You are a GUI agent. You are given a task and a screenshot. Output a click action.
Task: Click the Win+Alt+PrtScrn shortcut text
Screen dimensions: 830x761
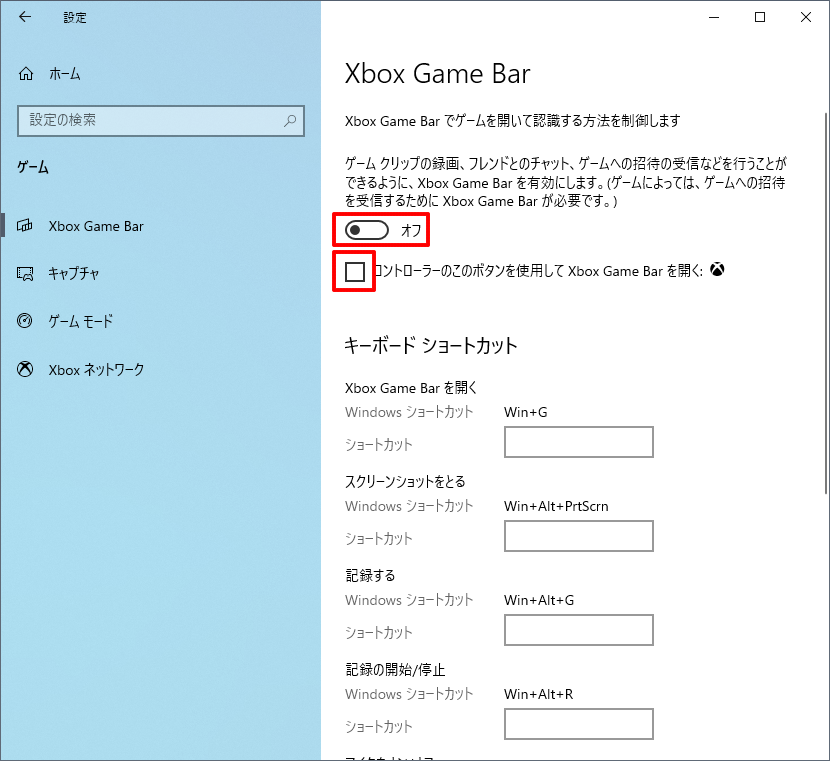tap(556, 506)
